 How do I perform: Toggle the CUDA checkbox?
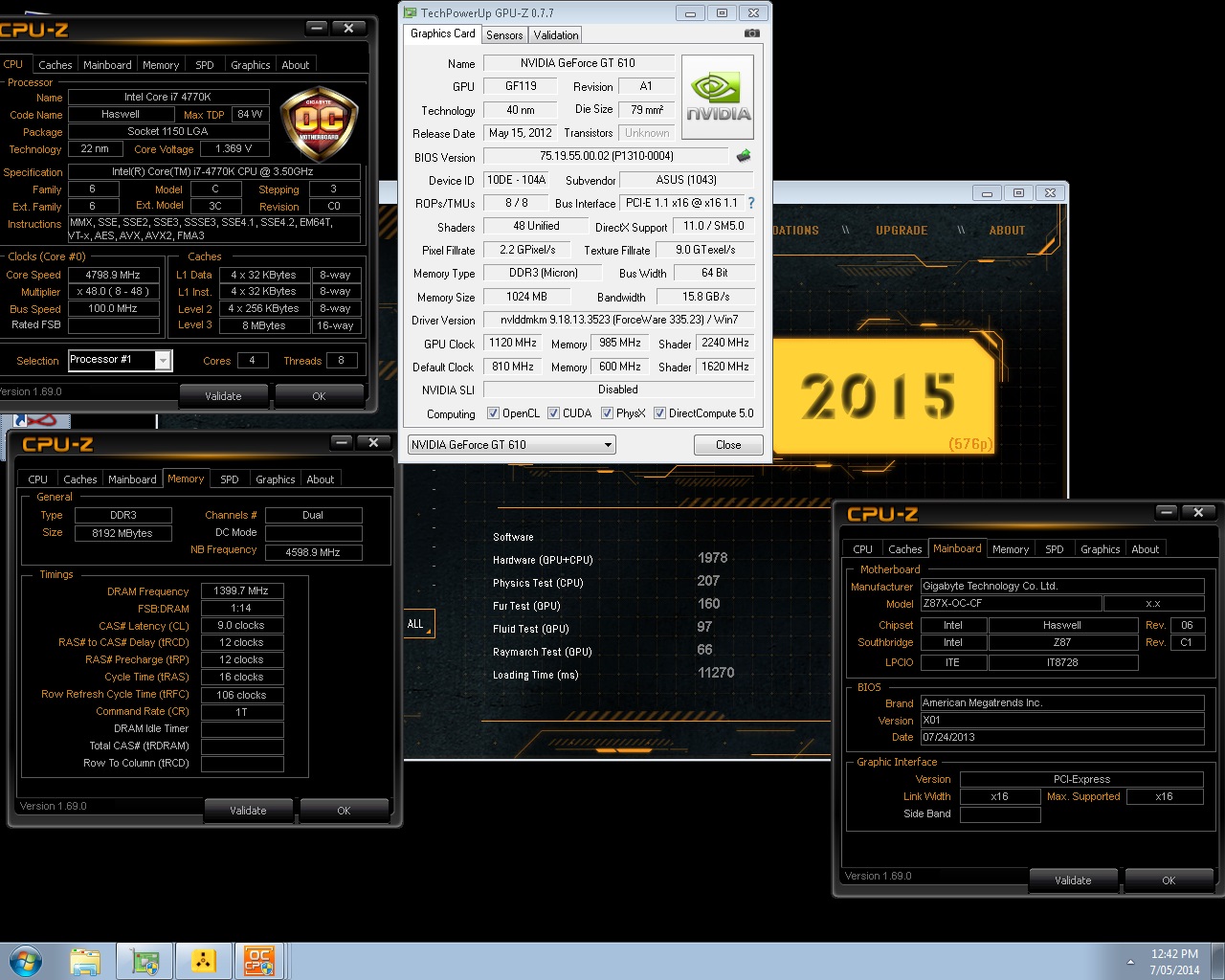pos(553,413)
